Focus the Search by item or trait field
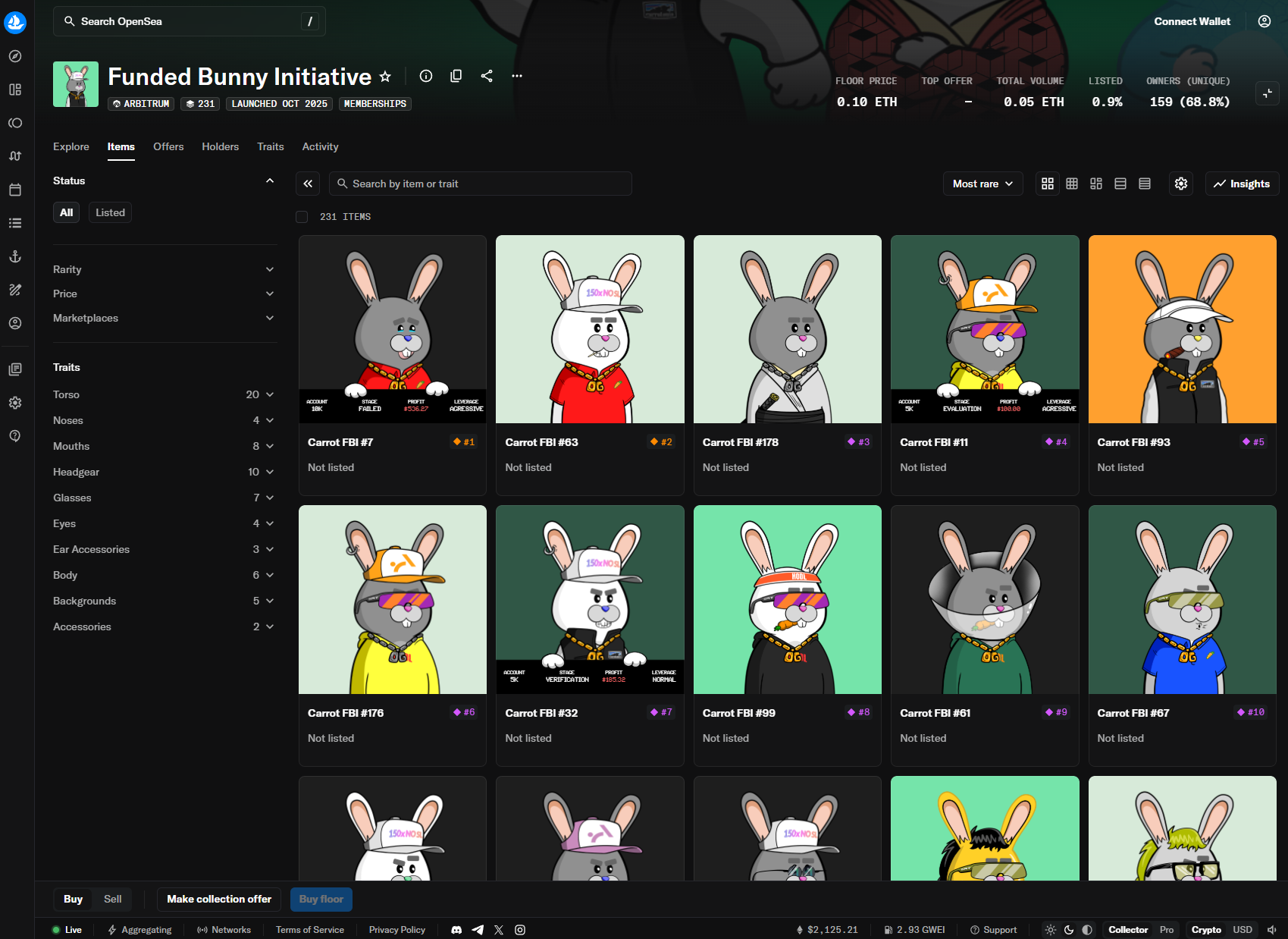The image size is (1288, 939). click(x=481, y=184)
